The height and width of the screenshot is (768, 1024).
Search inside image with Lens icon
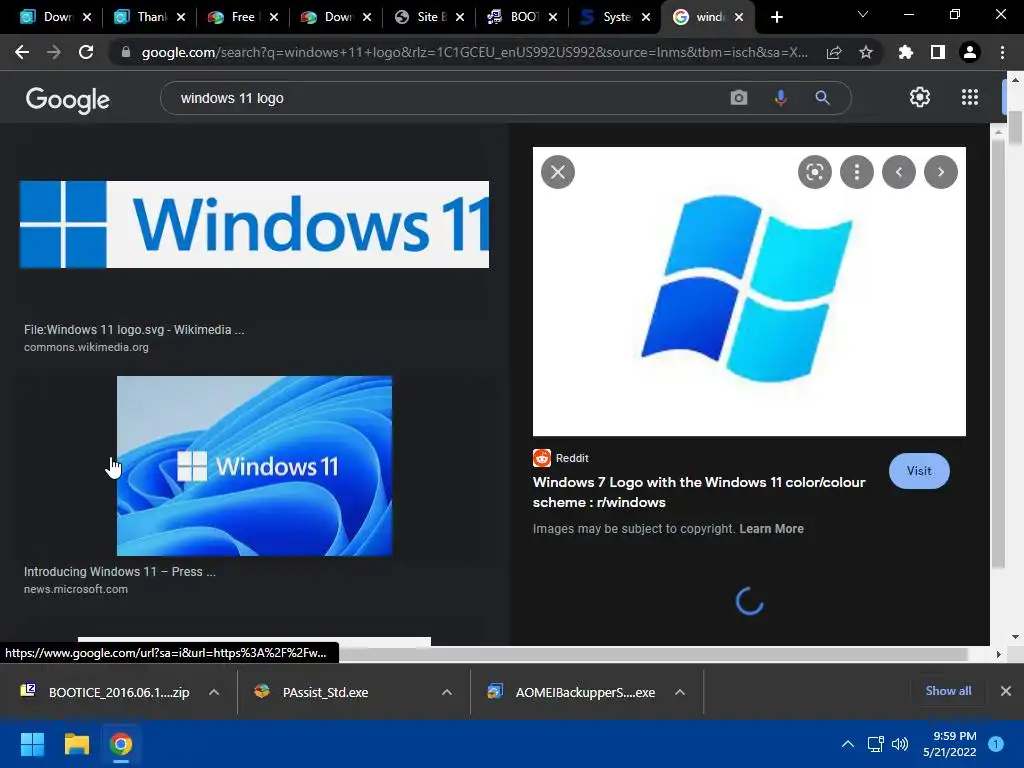tap(814, 172)
